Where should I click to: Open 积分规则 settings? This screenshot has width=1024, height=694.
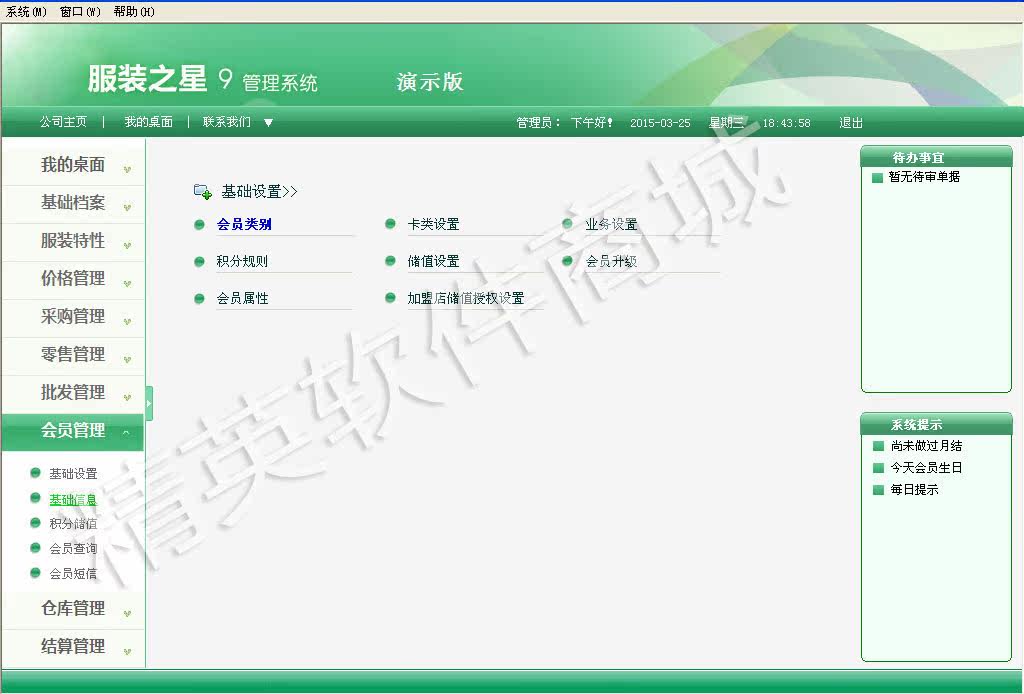click(x=242, y=261)
